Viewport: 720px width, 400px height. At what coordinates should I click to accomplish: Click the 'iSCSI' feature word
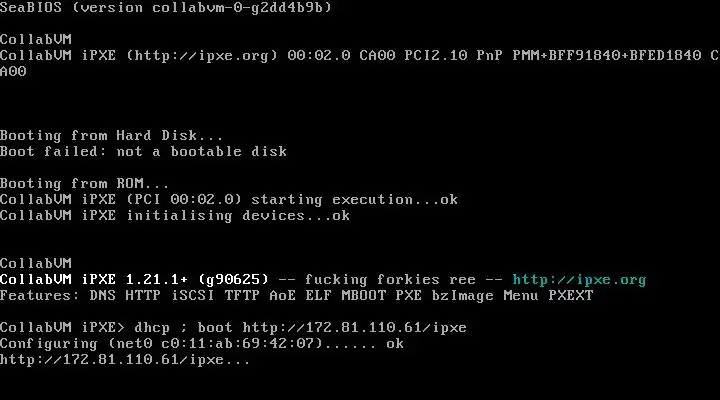192,296
